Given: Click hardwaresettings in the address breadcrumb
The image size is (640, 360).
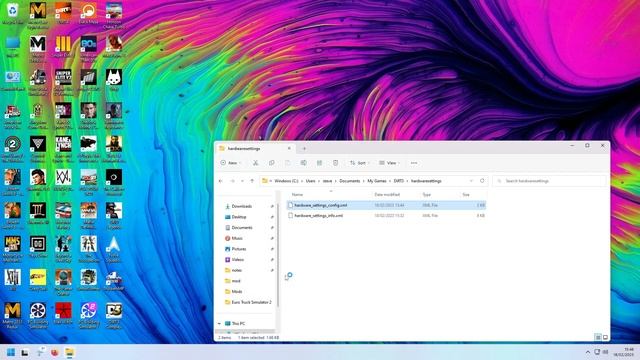Looking at the screenshot, I should pos(426,181).
